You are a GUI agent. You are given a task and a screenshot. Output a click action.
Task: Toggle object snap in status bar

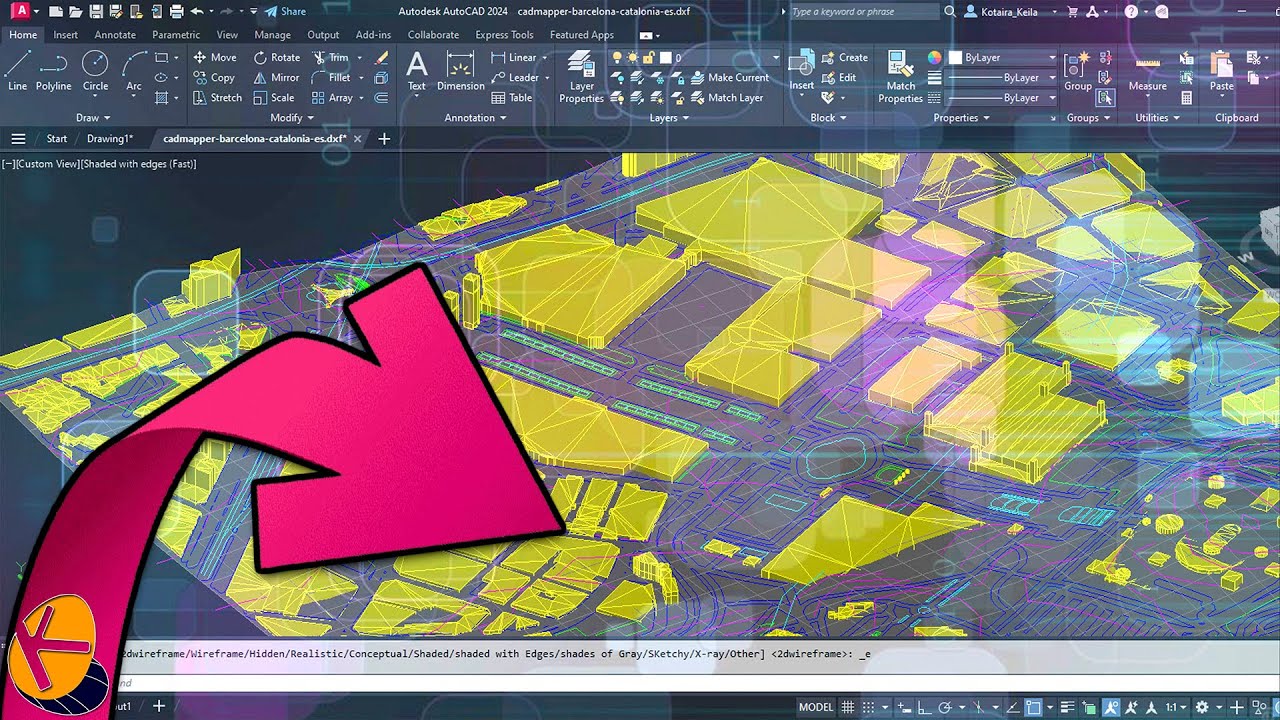point(1034,707)
